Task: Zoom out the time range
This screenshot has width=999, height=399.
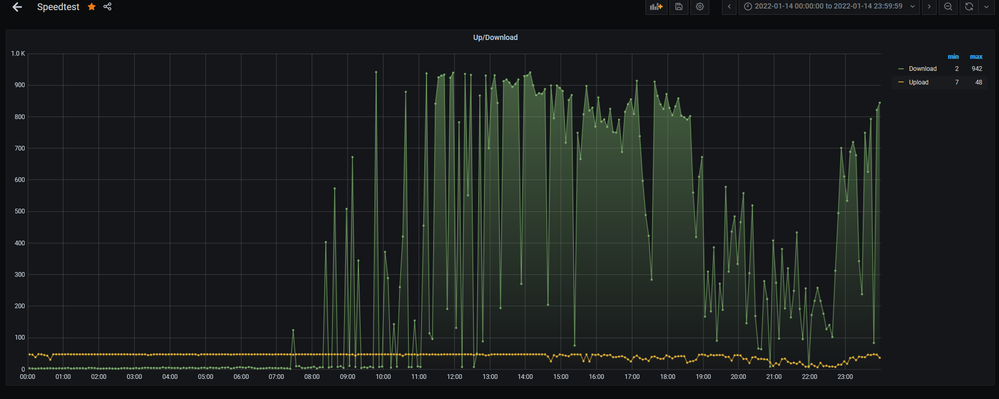Action: click(948, 6)
